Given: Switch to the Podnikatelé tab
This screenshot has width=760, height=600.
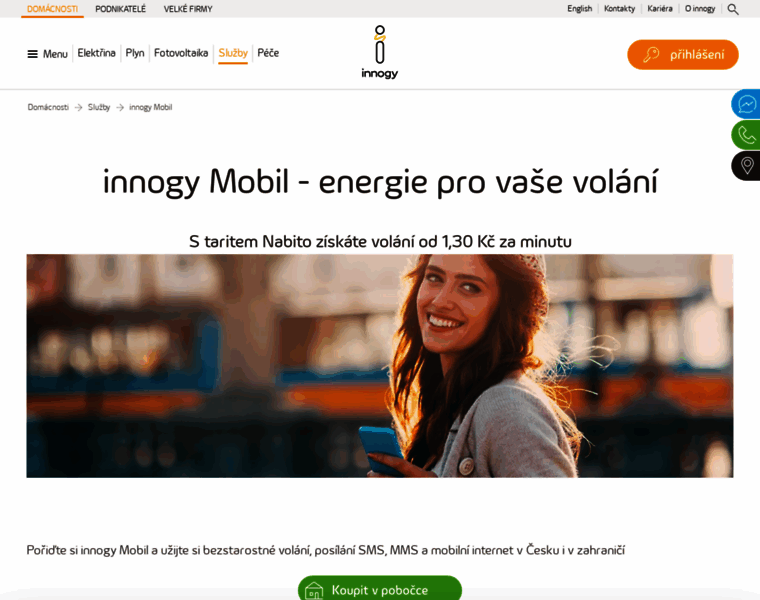Looking at the screenshot, I should pos(120,9).
